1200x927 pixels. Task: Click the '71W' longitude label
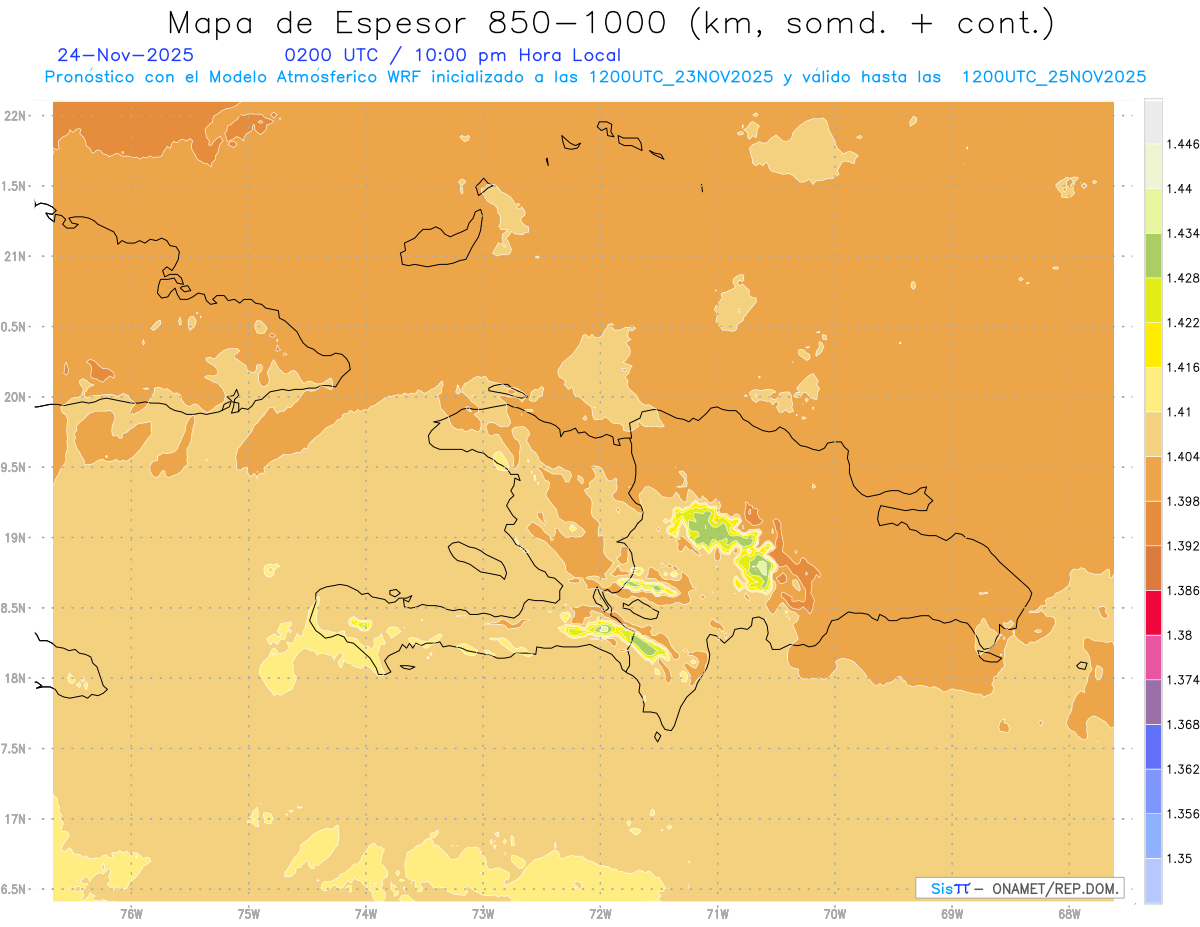coord(717,914)
